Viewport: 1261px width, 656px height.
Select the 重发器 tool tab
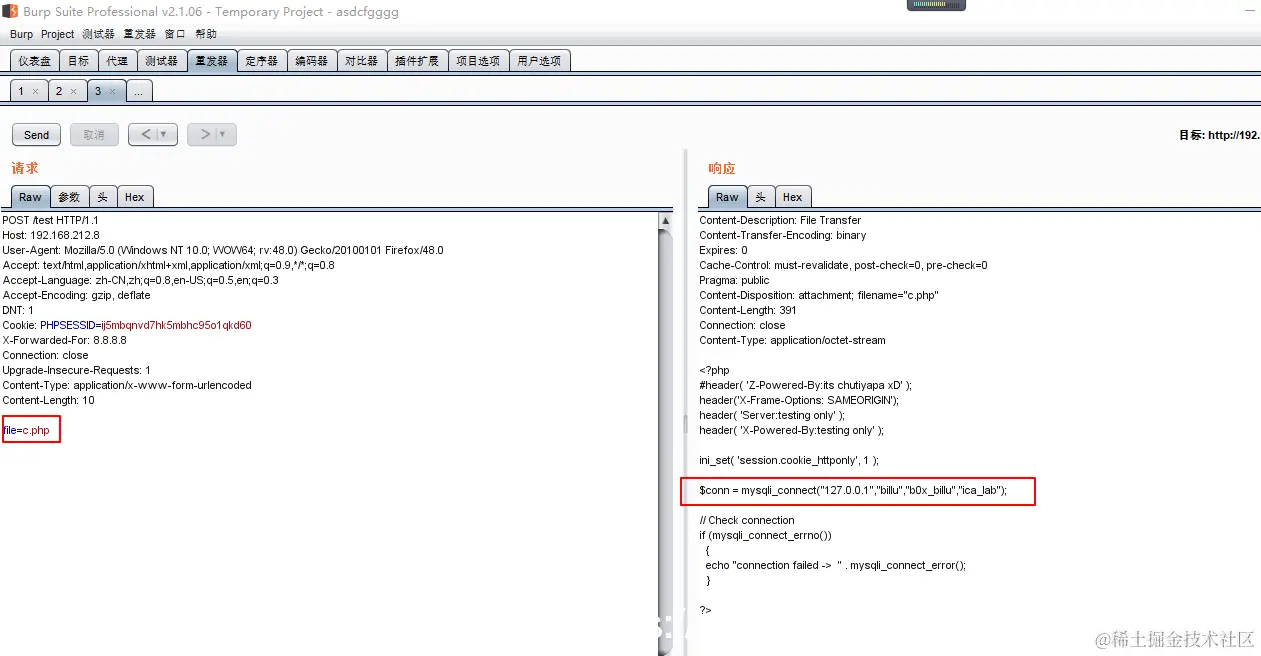(x=211, y=61)
